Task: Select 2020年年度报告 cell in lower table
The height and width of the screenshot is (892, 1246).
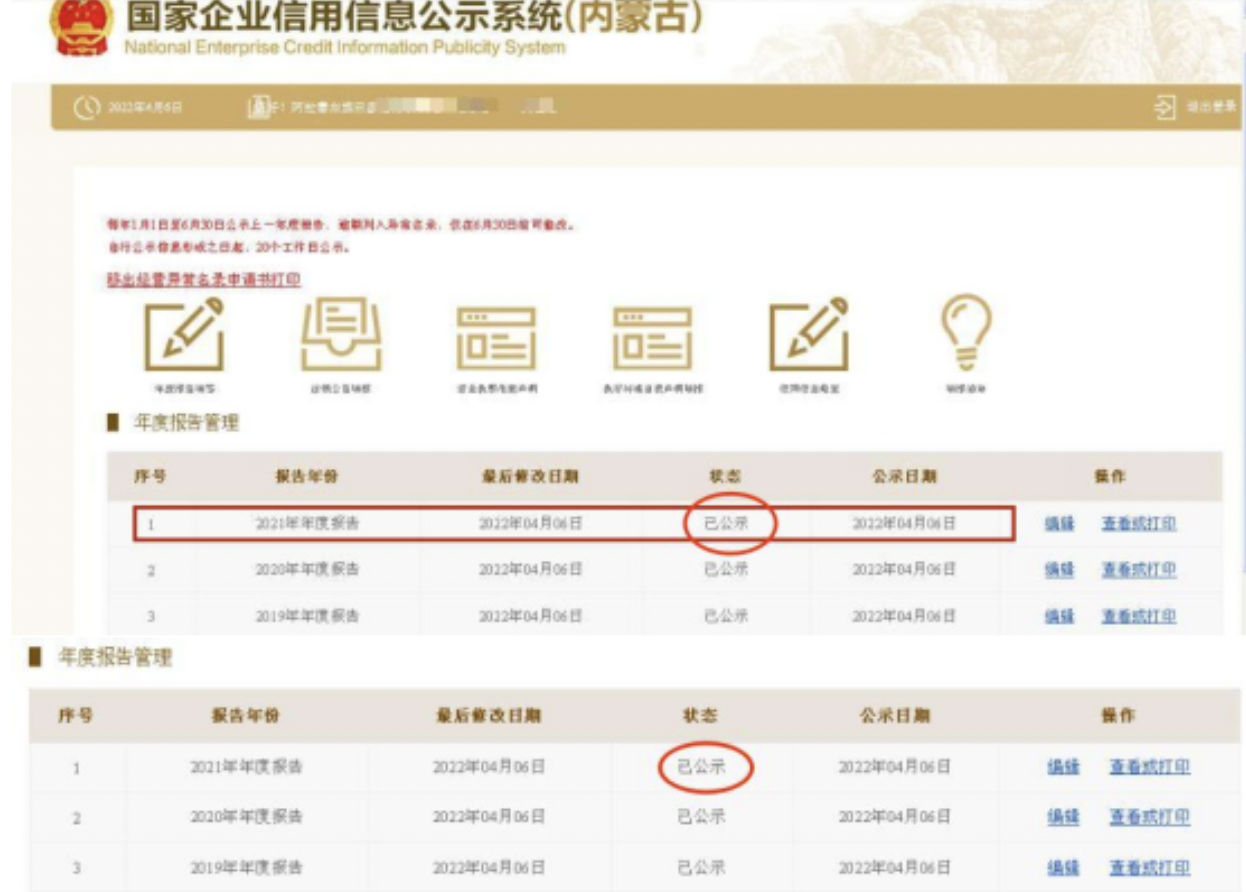Action: (x=246, y=817)
